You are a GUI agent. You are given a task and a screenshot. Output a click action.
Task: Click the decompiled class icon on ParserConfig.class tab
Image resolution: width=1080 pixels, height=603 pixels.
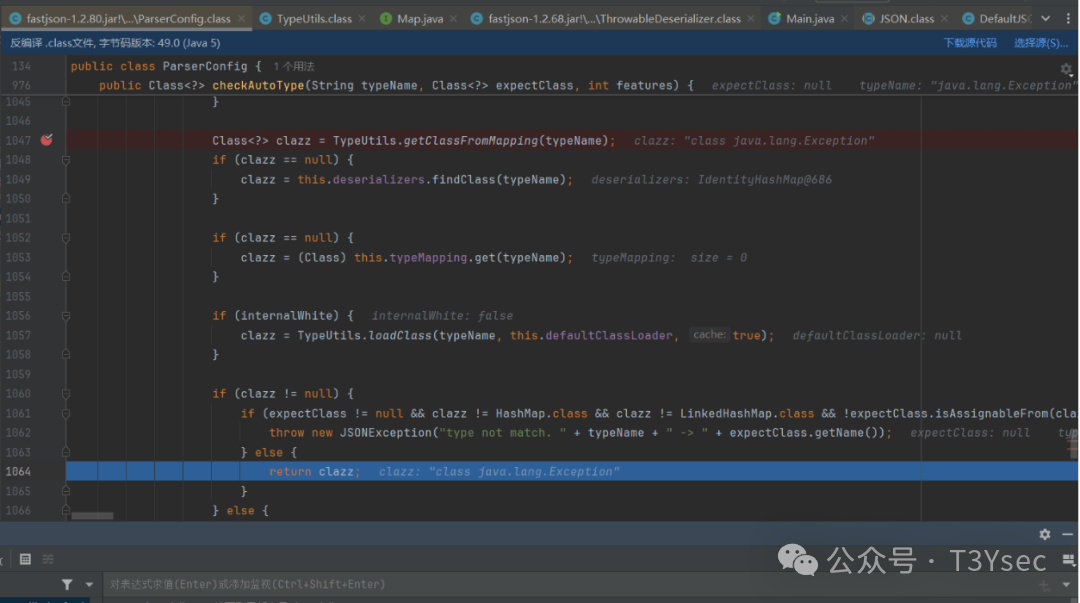(14, 17)
